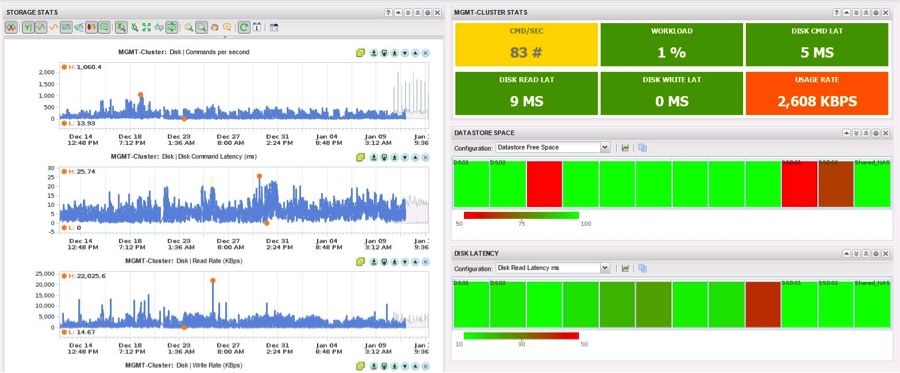
Task: Click the yellow CMD/SEC 83 # tile
Action: (526, 45)
